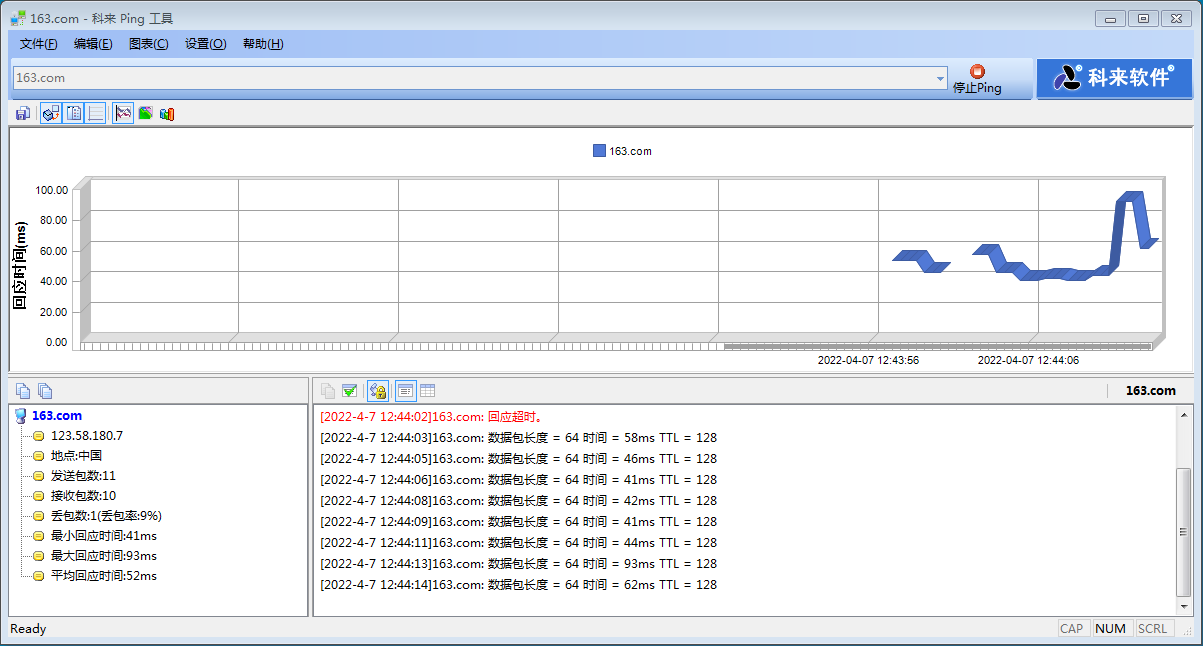Image resolution: width=1203 pixels, height=646 pixels.
Task: Switch to the bar chart icon
Action: (x=167, y=114)
